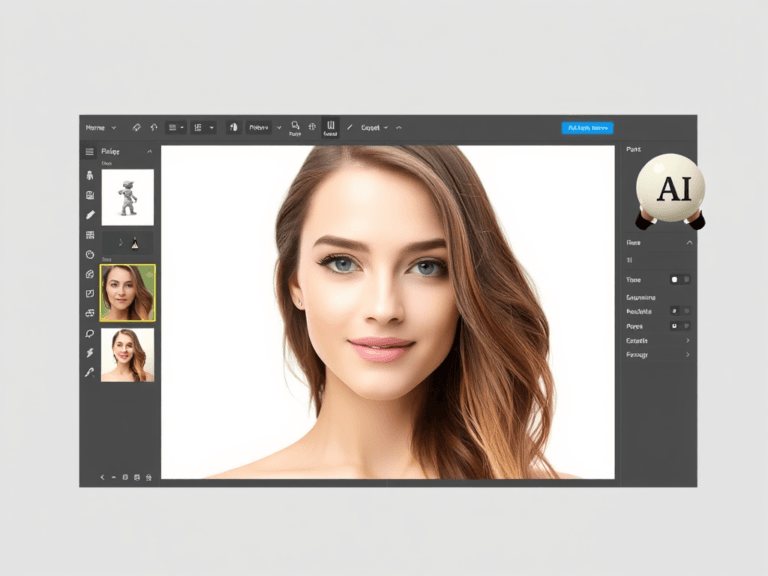Viewport: 768px width, 576px height.
Task: Click the minus icon at the panel bottom
Action: 114,477
